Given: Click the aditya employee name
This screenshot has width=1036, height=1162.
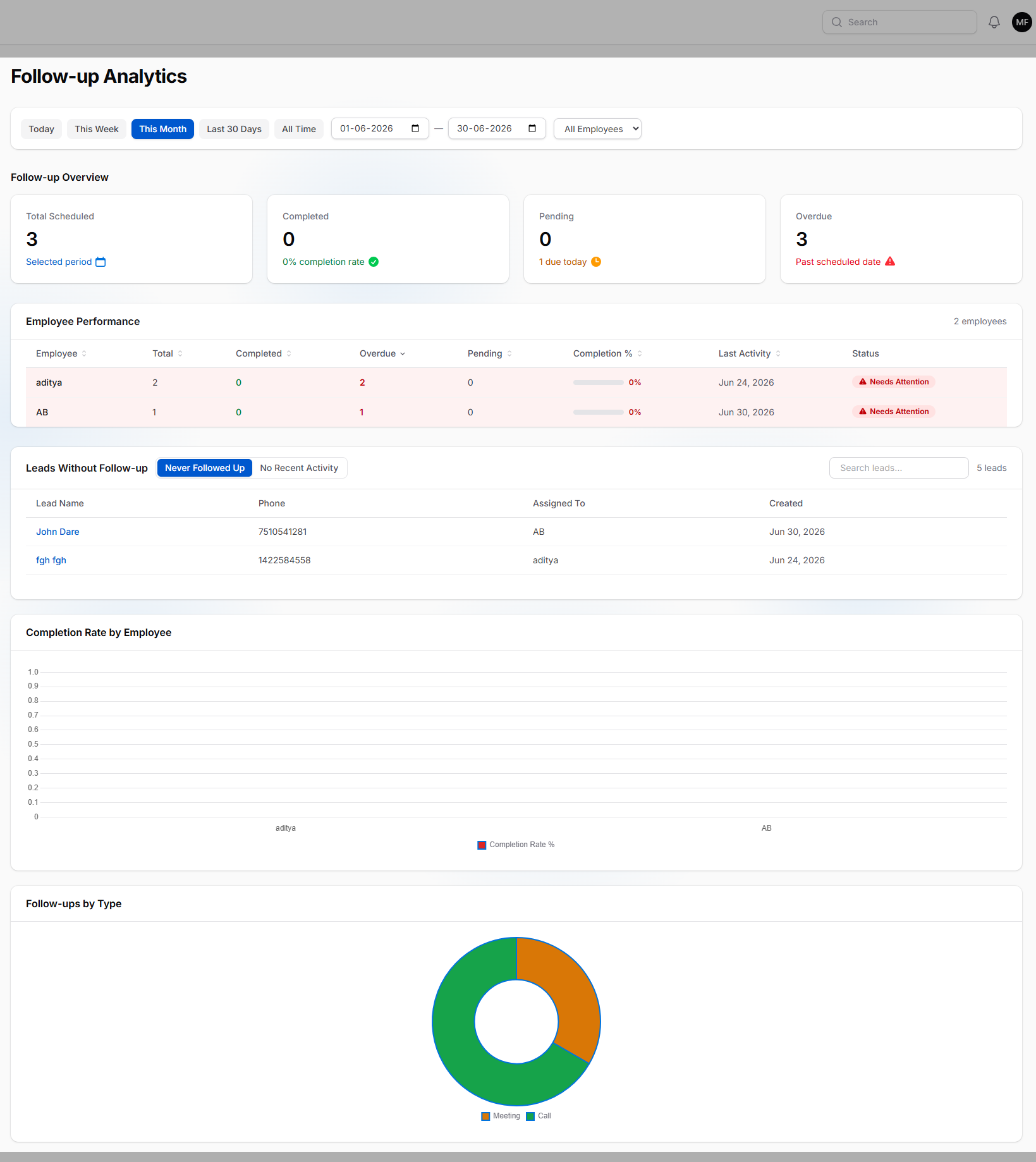Looking at the screenshot, I should [x=49, y=382].
